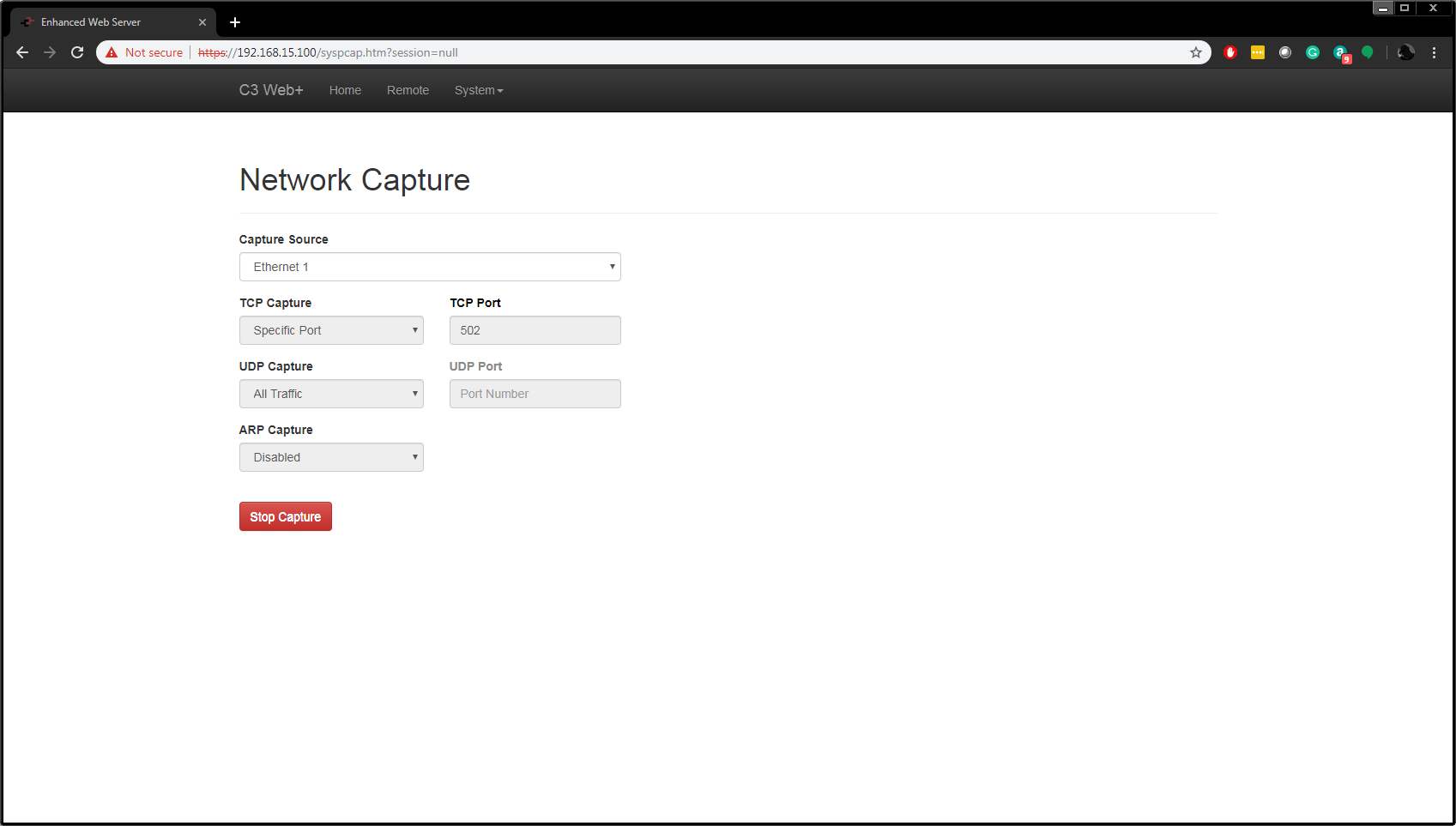Open the teal 'a' extension with badge 9
This screenshot has width=1456, height=826.
point(1341,54)
